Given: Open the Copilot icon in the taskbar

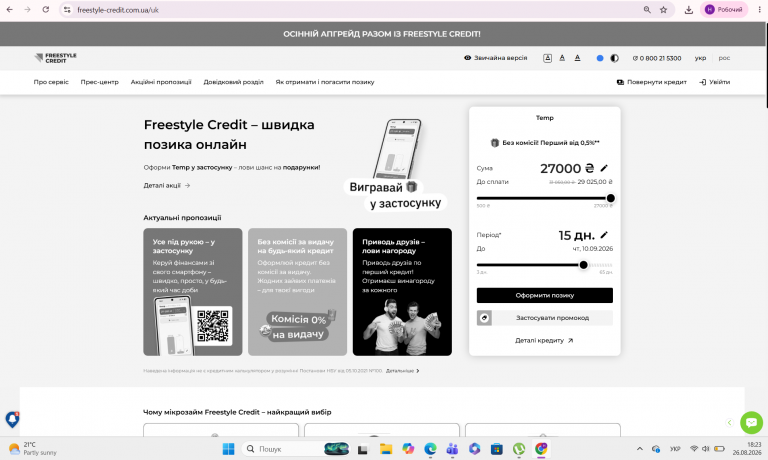Looking at the screenshot, I should [408, 449].
